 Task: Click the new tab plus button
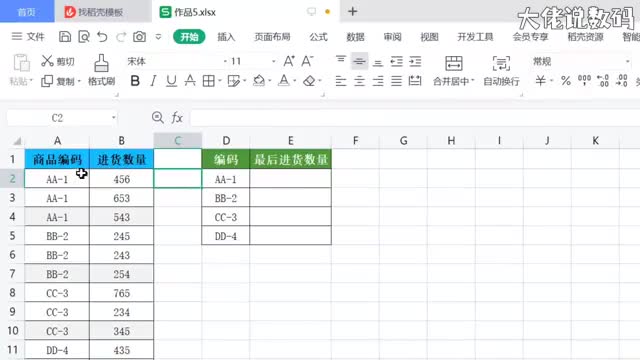coord(353,11)
